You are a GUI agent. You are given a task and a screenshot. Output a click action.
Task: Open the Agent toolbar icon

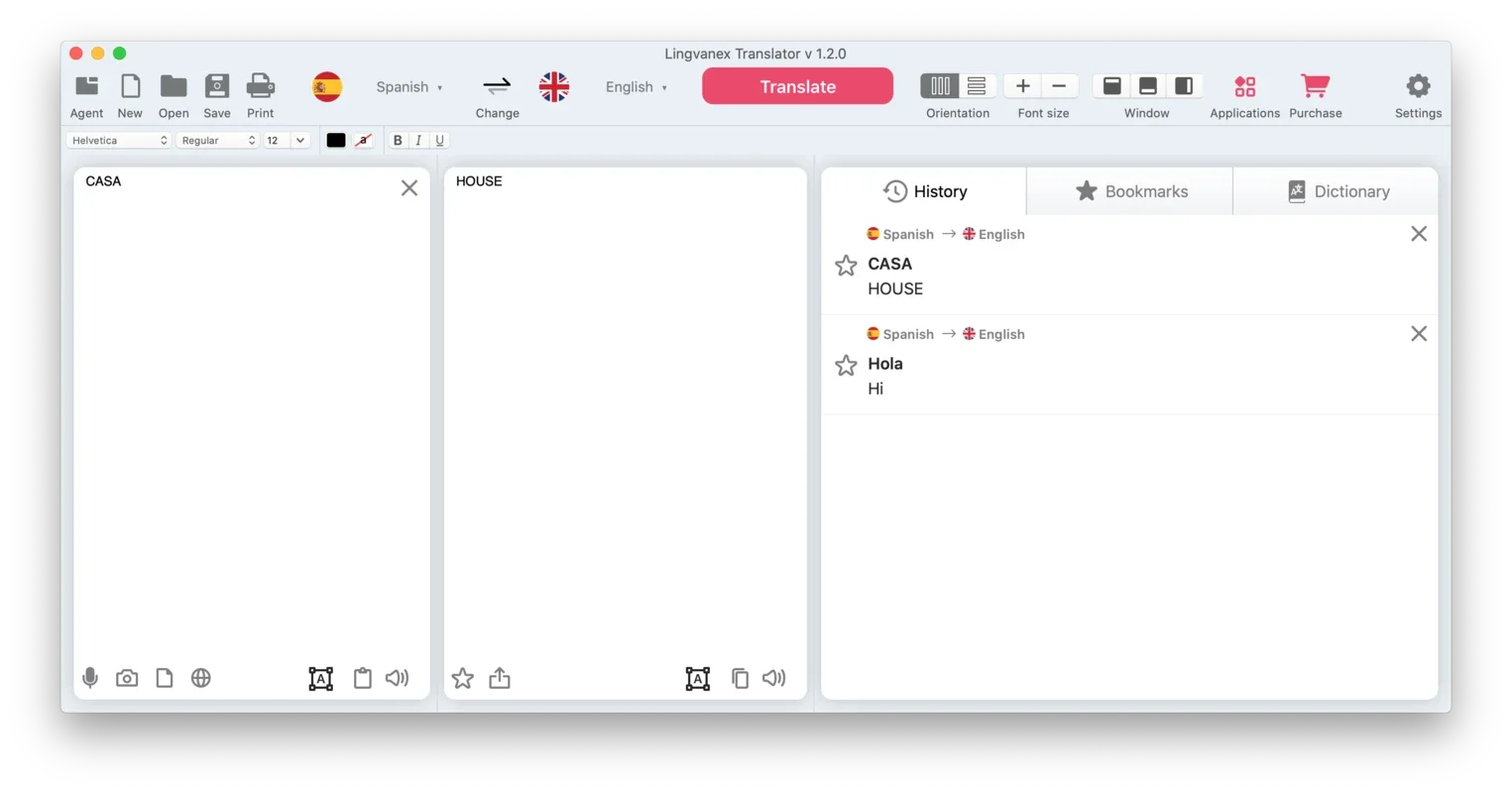point(86,86)
